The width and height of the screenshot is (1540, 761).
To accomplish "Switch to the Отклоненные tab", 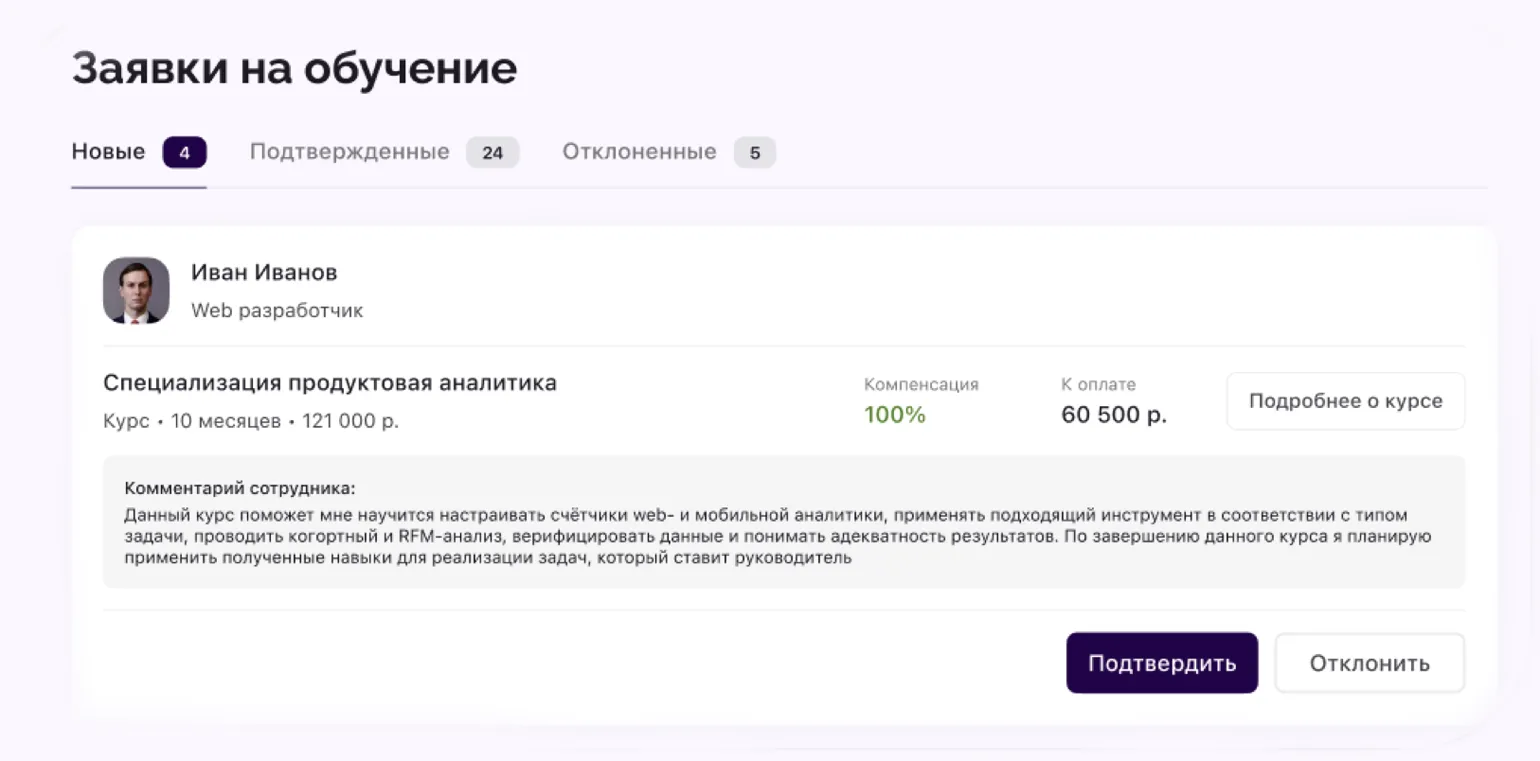I will click(x=639, y=152).
